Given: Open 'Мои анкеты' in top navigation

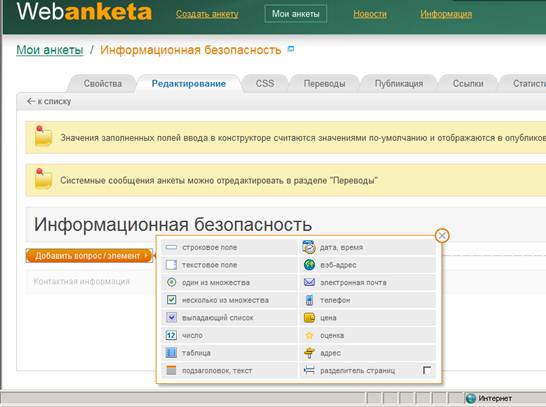Looking at the screenshot, I should [296, 14].
